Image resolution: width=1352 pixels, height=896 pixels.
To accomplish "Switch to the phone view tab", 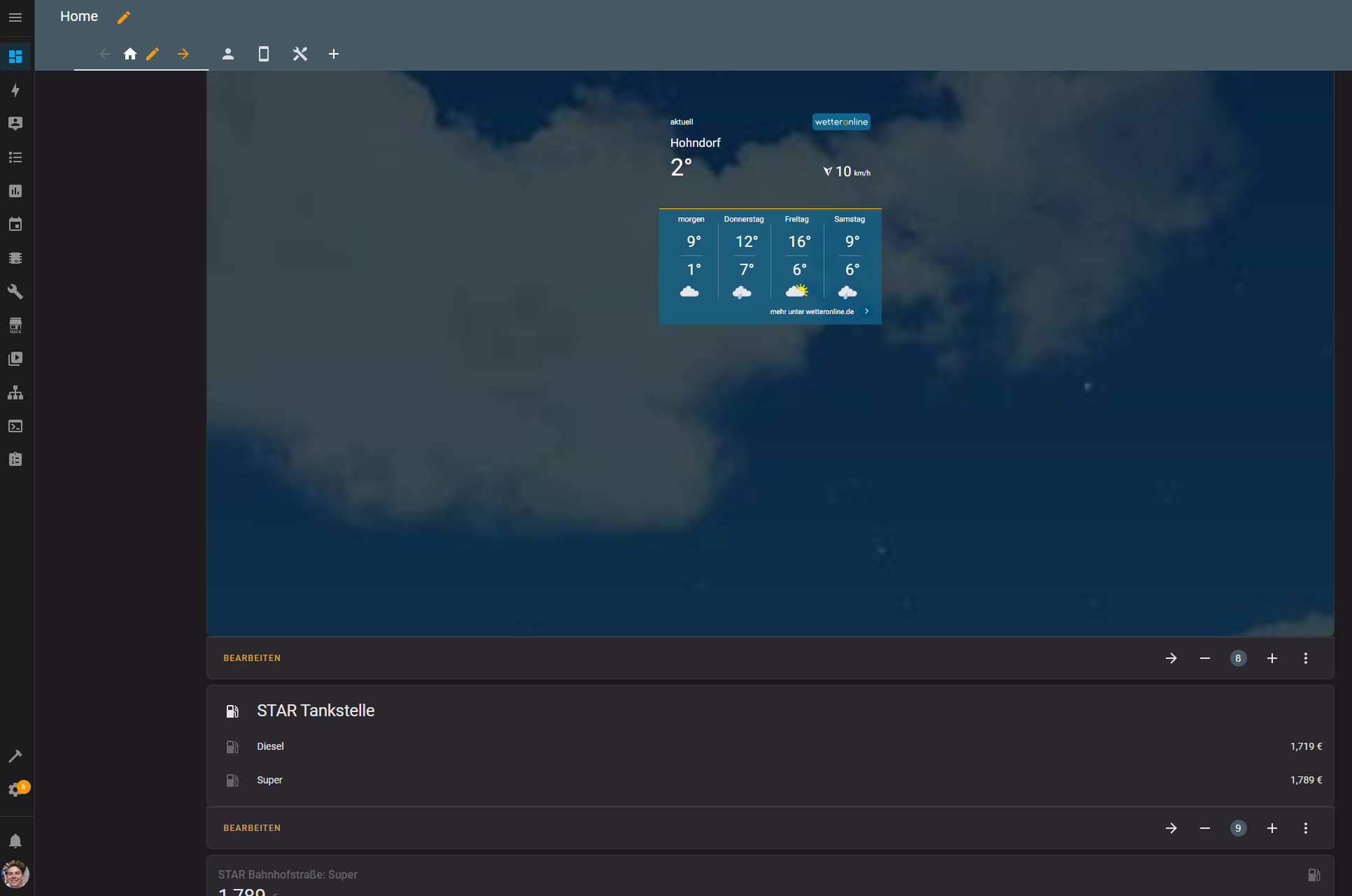I will coord(264,54).
